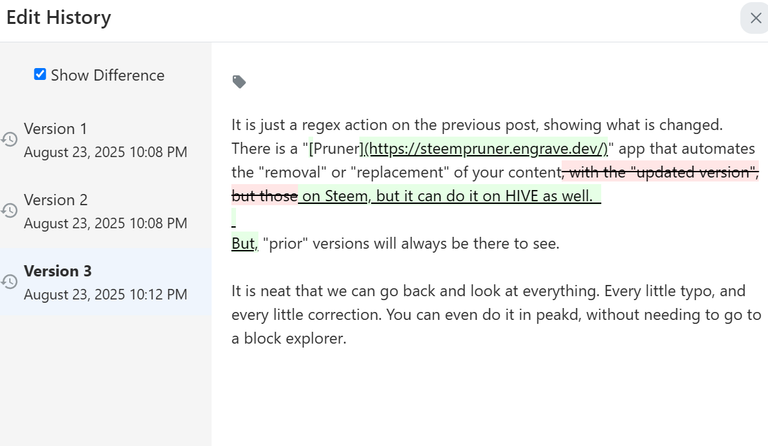Click the Edit History title

coord(58,18)
